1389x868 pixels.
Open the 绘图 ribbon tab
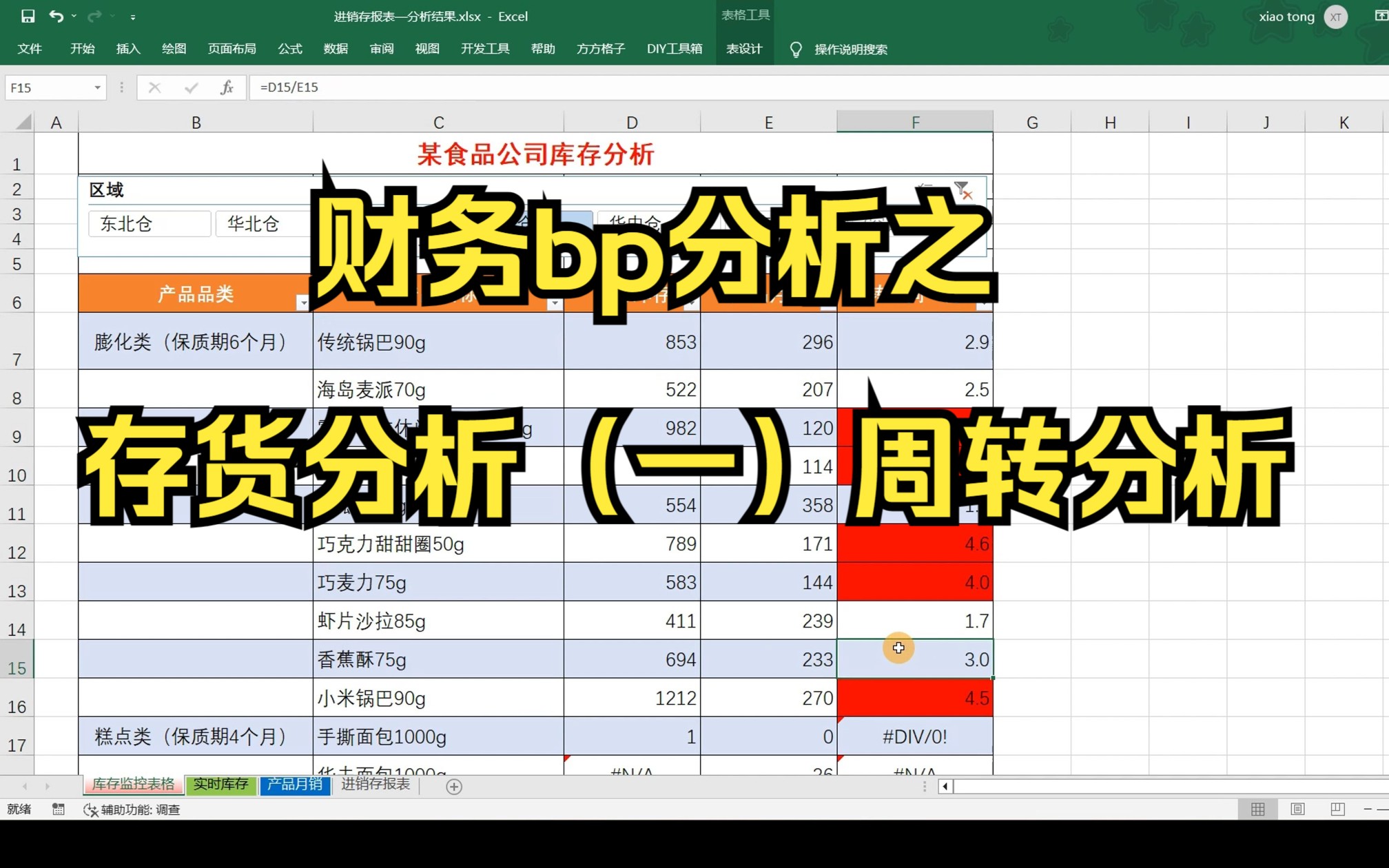point(174,49)
